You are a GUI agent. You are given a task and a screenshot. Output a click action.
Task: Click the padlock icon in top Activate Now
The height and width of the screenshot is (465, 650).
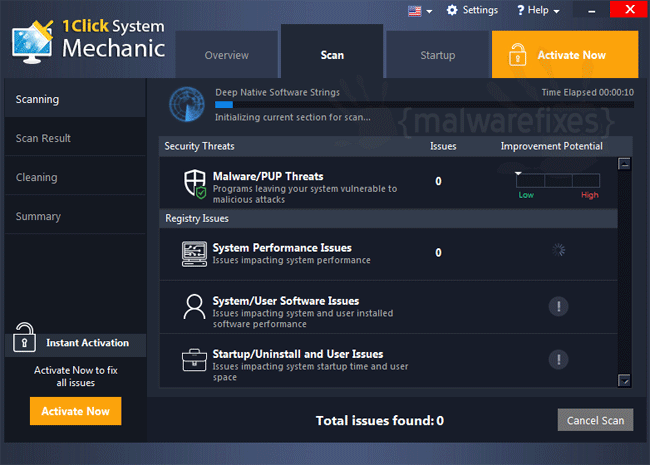pyautogui.click(x=517, y=55)
